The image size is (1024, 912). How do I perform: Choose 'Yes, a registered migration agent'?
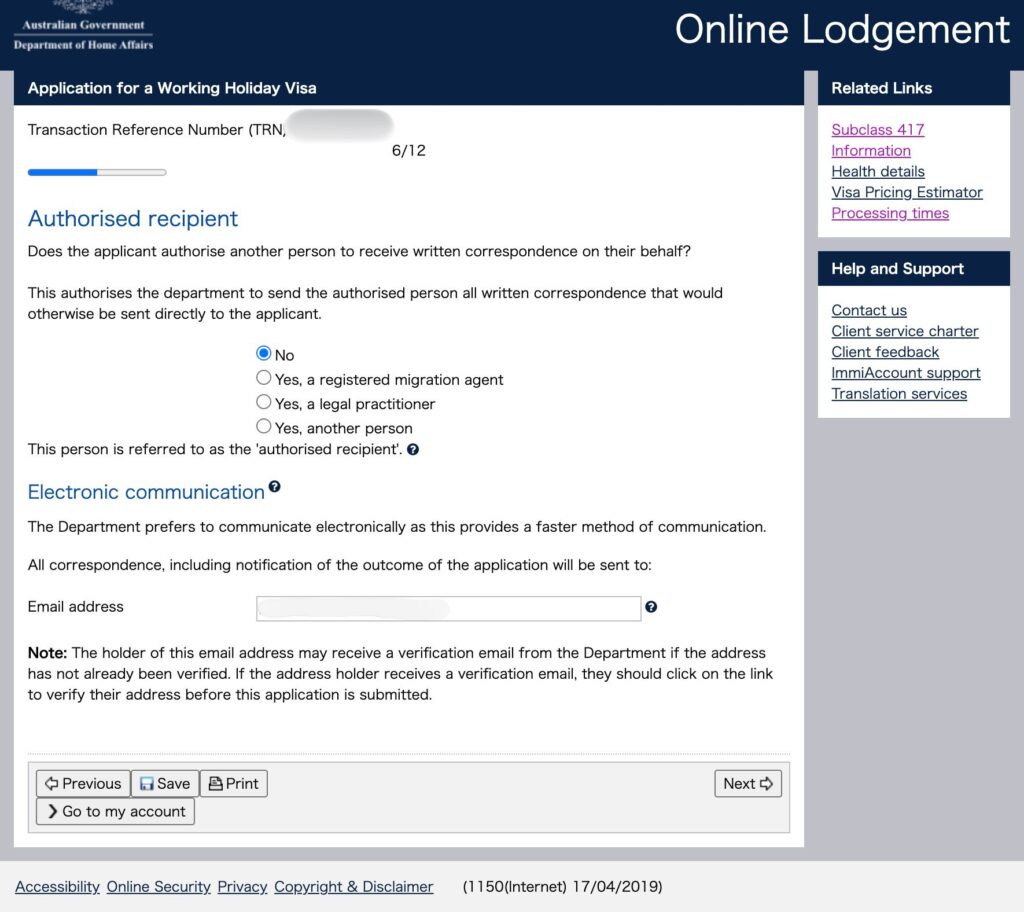264,378
